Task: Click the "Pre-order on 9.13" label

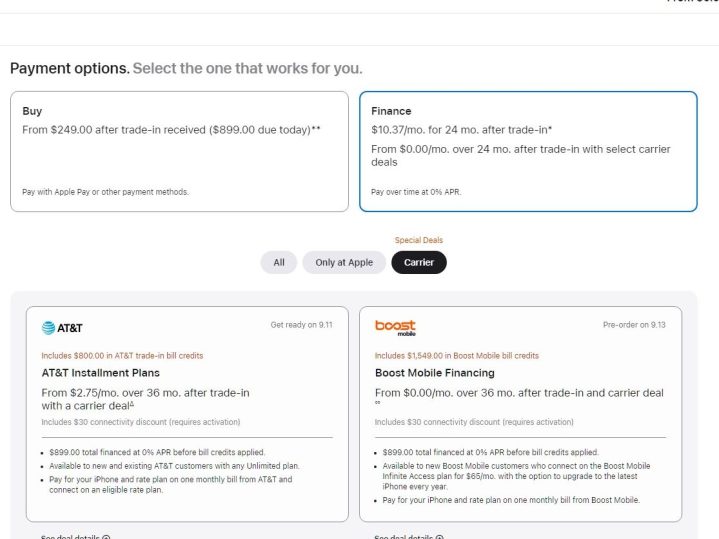Action: [634, 325]
